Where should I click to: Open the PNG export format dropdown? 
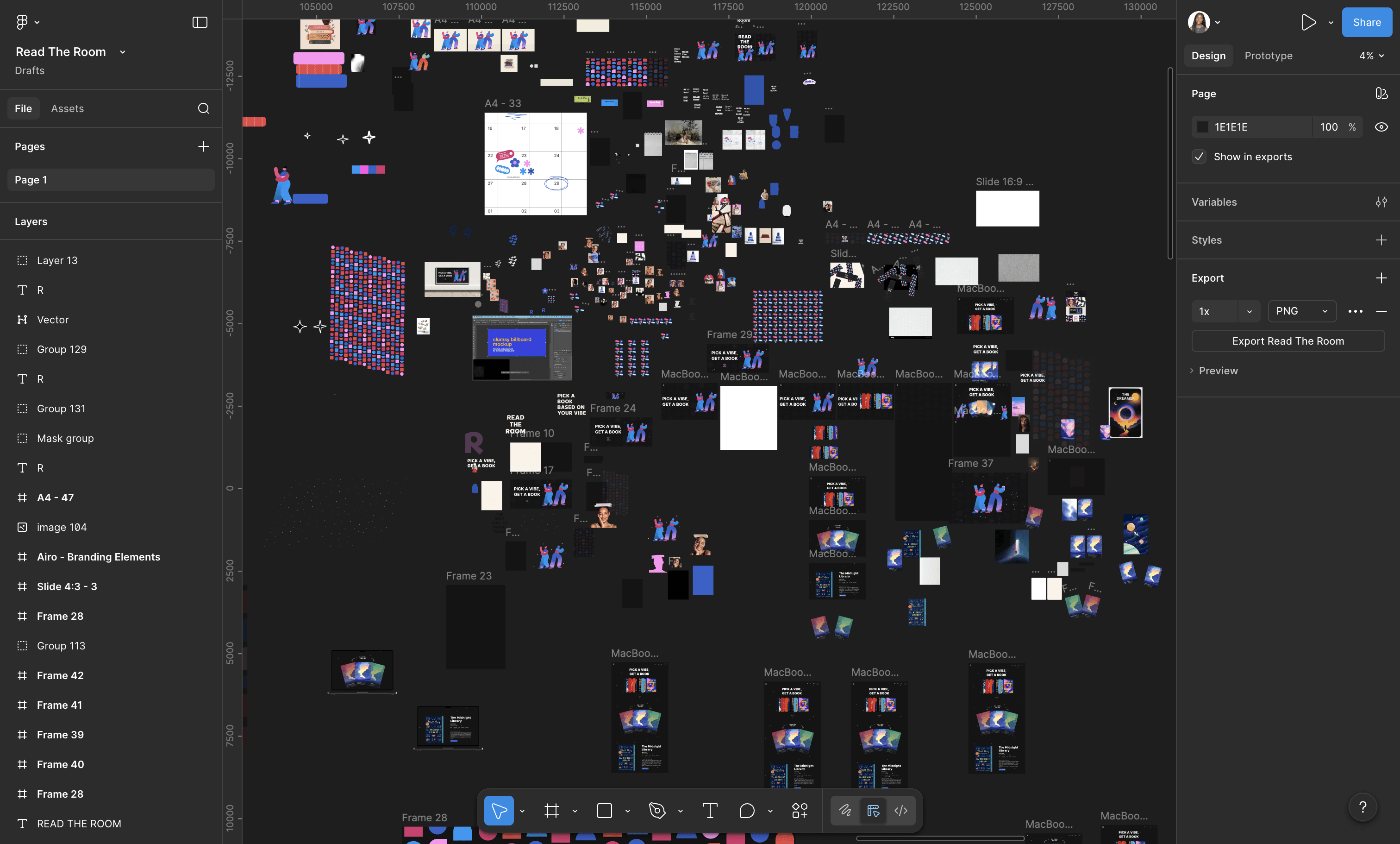[x=1301, y=311]
